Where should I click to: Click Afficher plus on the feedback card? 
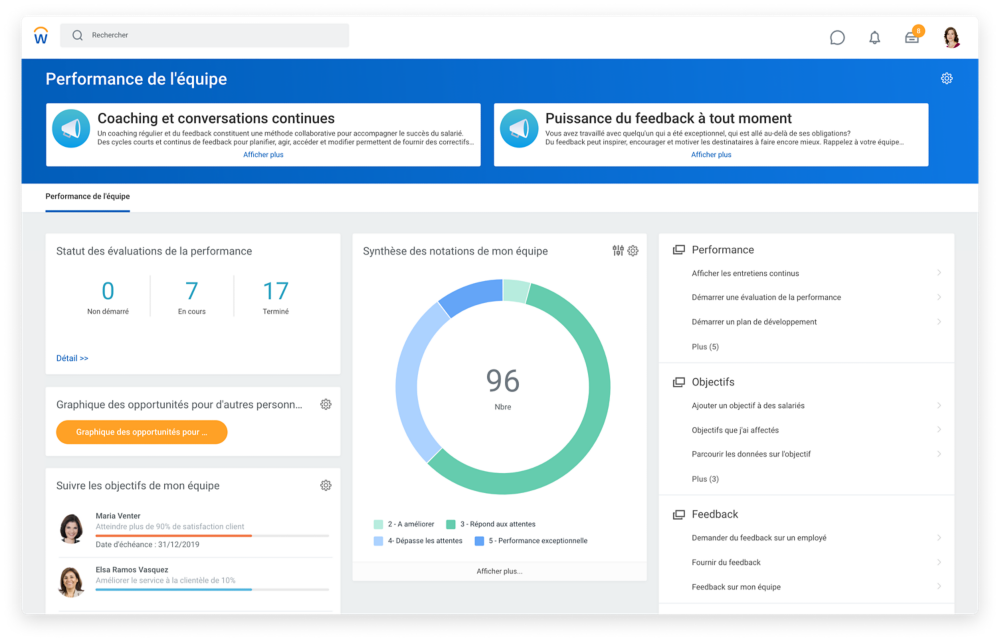(x=711, y=154)
